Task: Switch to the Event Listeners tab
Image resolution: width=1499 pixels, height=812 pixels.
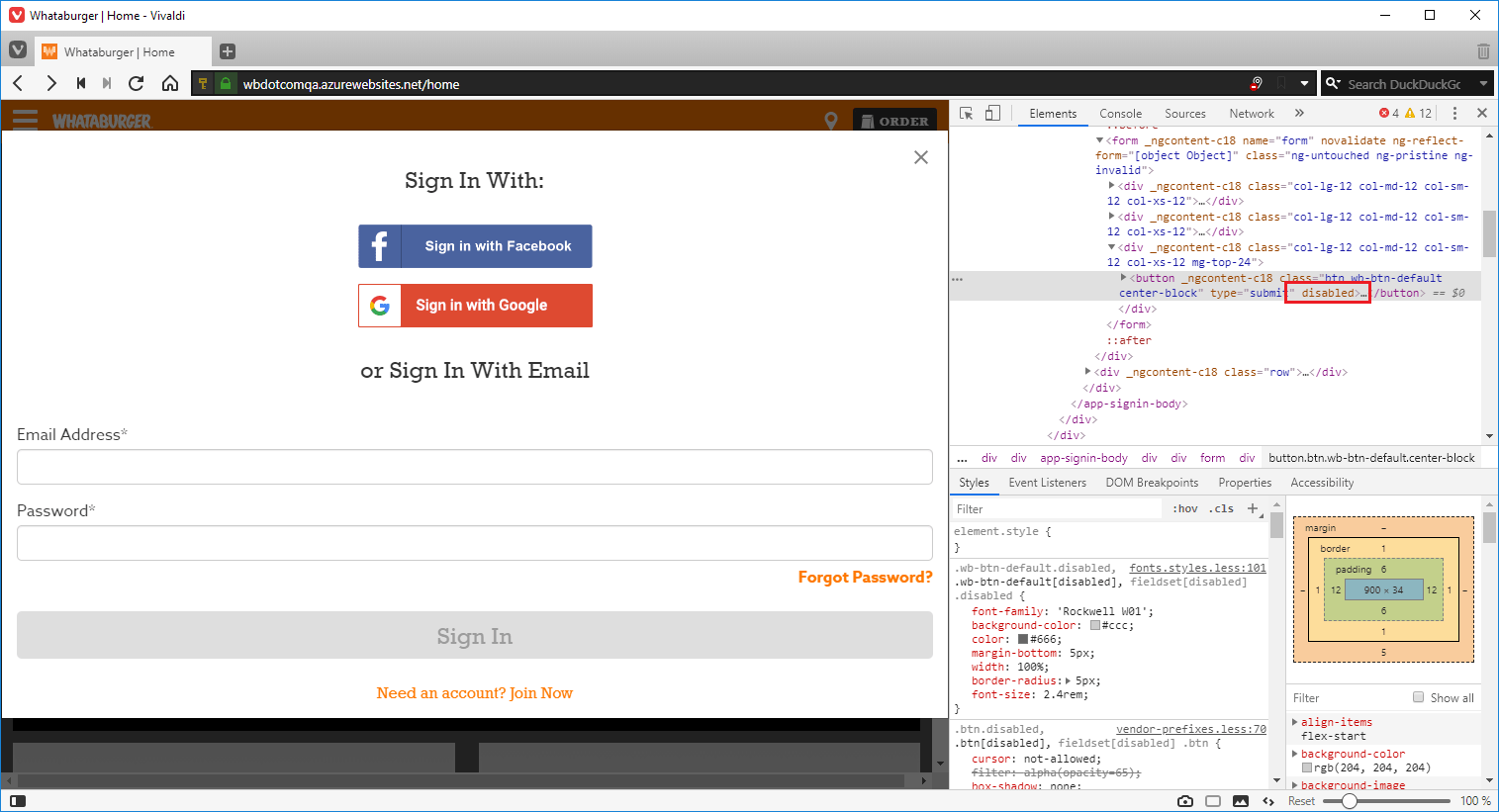Action: [x=1047, y=483]
